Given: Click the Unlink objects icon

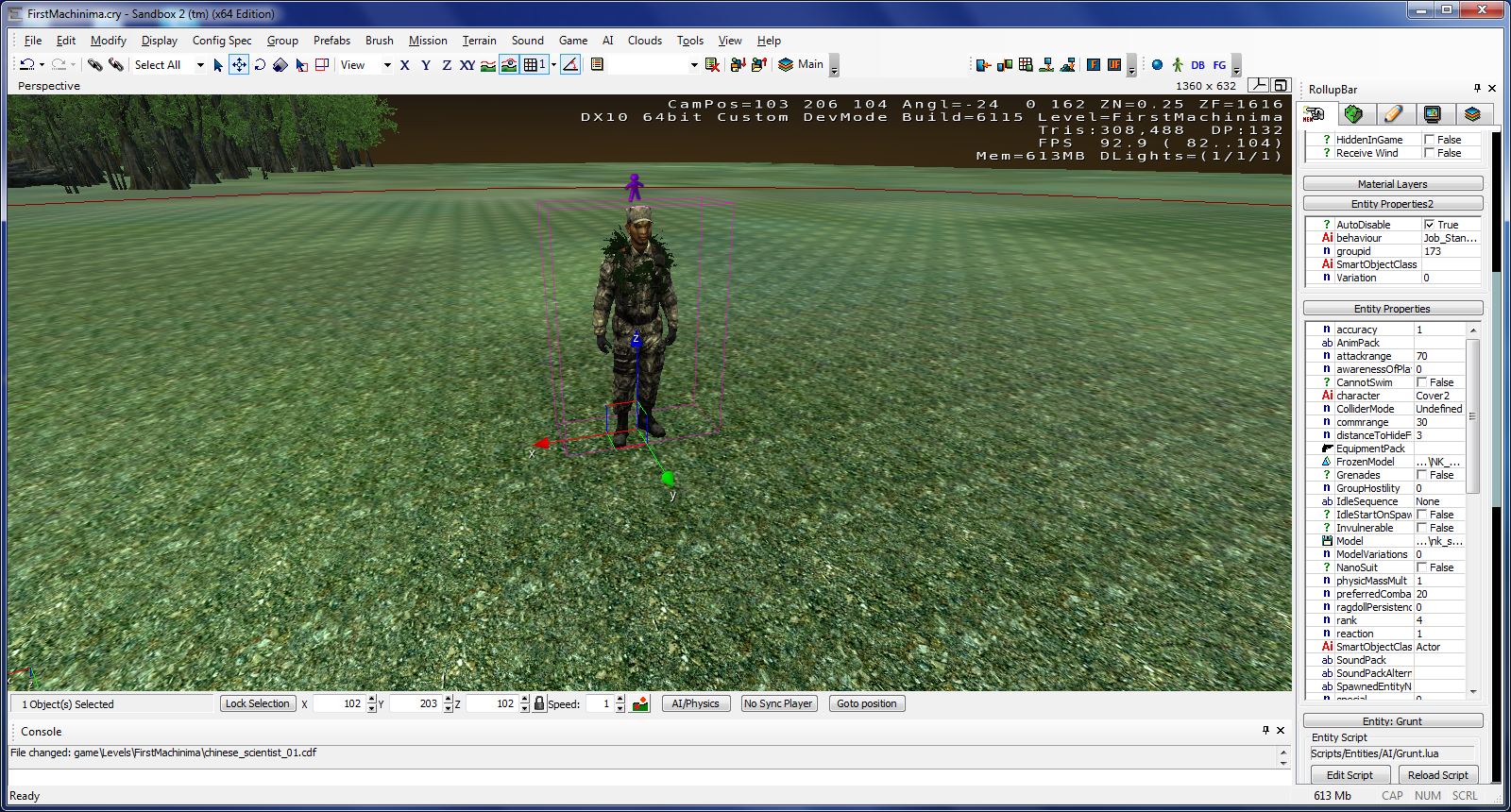Looking at the screenshot, I should (115, 65).
